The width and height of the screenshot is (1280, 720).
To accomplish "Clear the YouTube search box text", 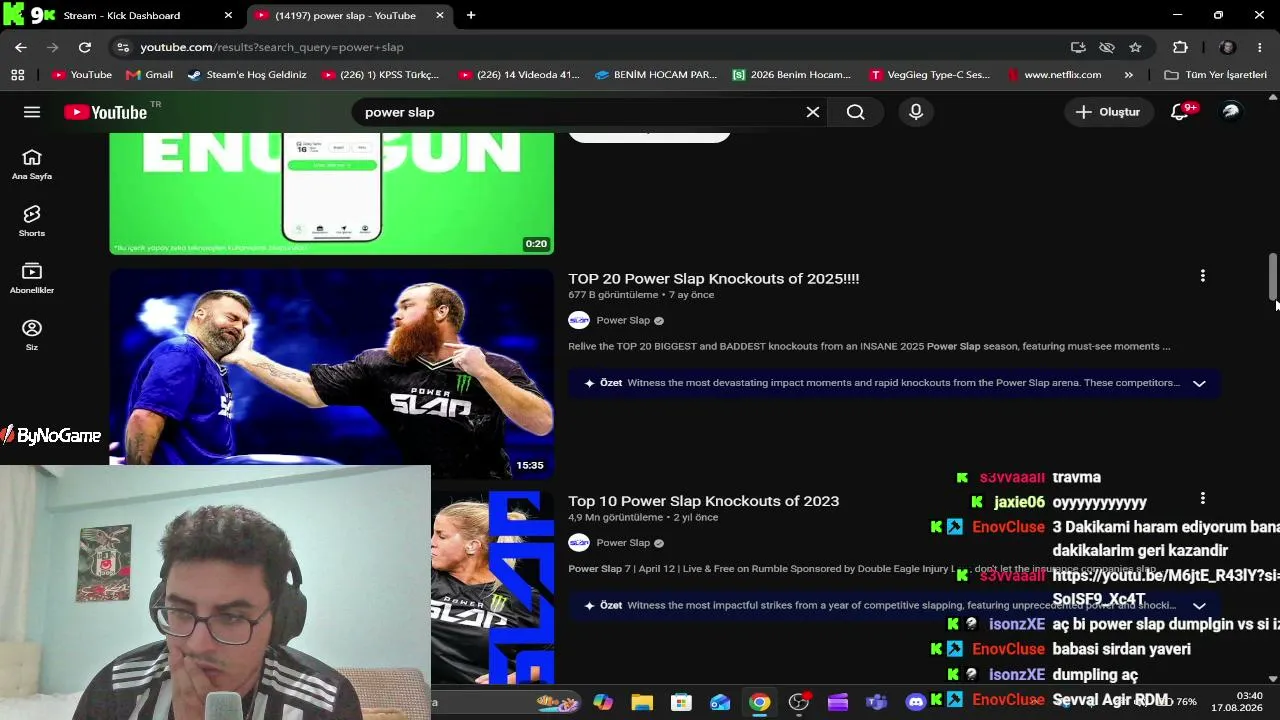I will [813, 112].
